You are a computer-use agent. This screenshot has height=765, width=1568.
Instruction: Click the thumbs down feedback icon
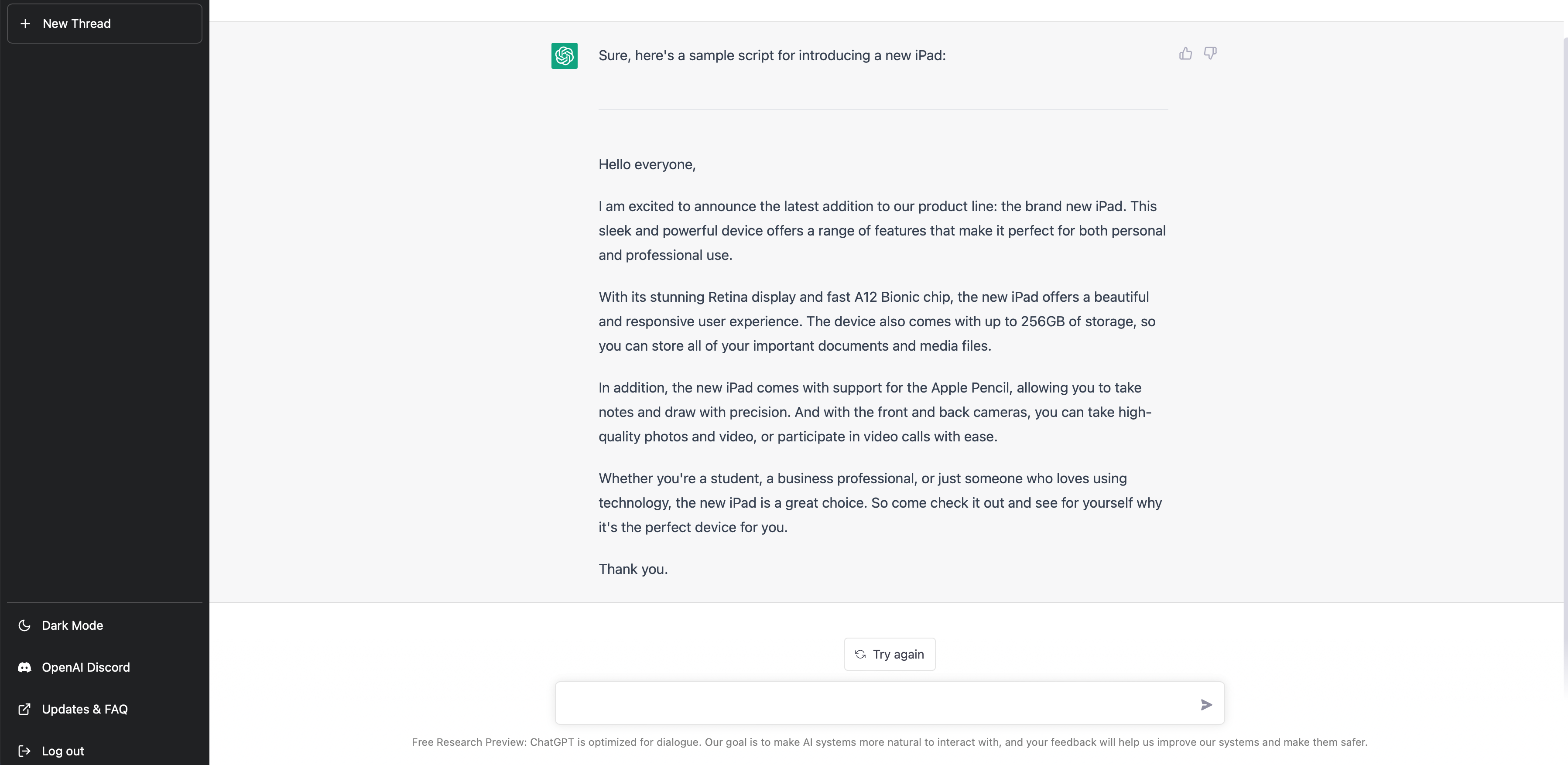[1210, 54]
